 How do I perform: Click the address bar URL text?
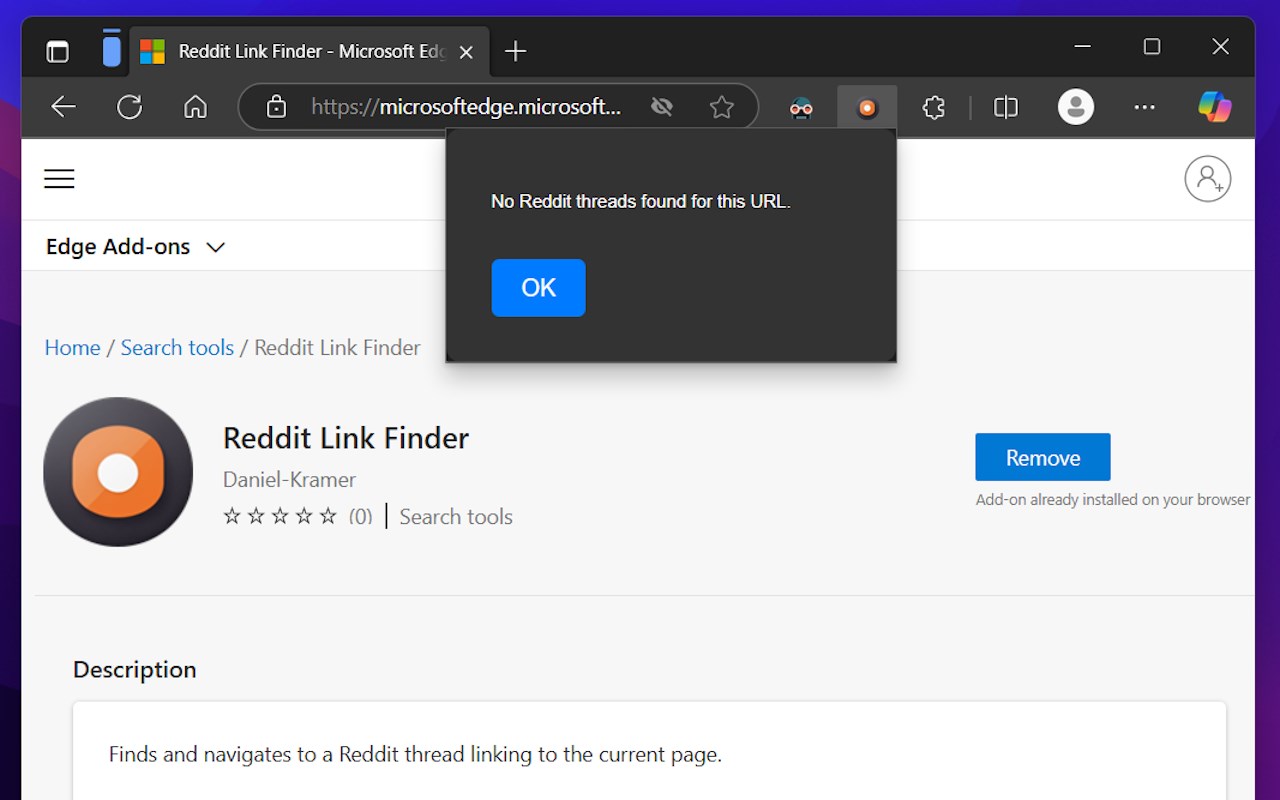[466, 107]
